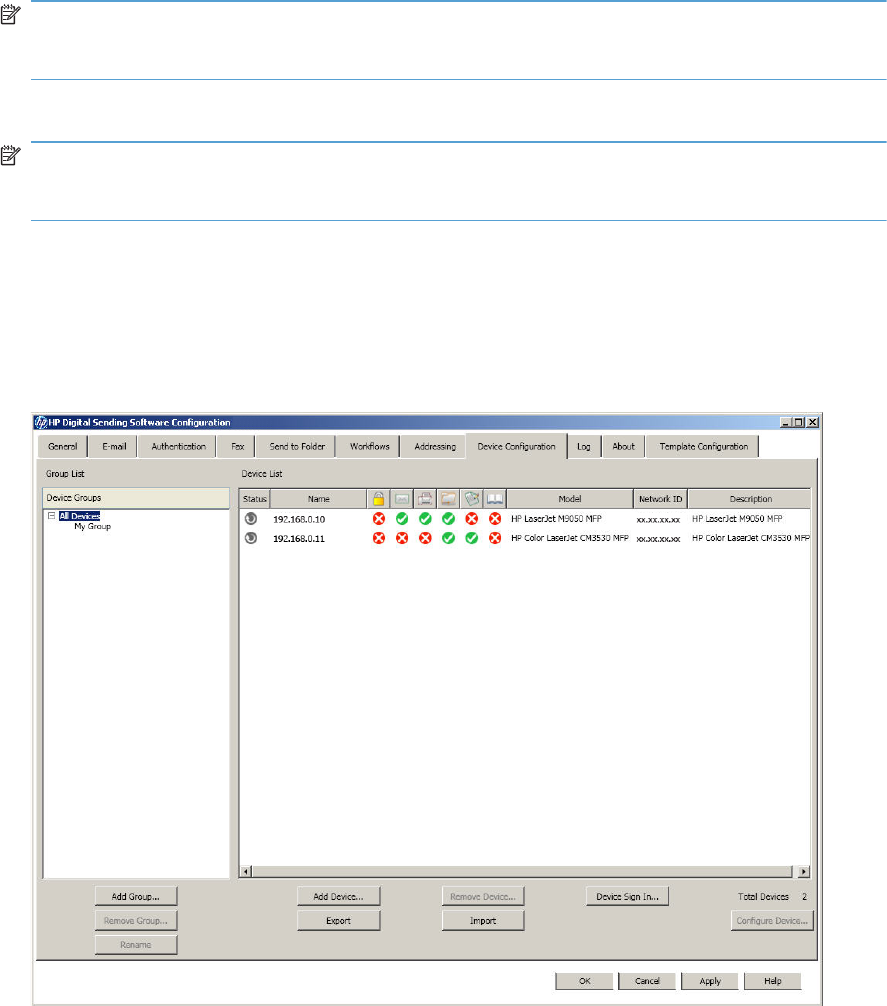The width and height of the screenshot is (887, 1006).
Task: Click the fax machine column header icon
Action: coord(425,499)
